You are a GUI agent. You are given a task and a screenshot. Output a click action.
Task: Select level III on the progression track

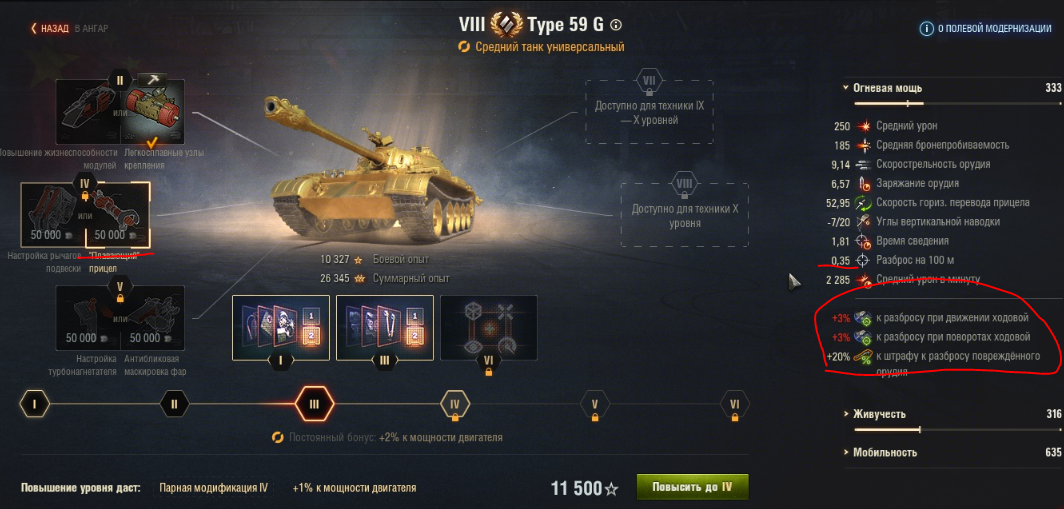(x=314, y=404)
